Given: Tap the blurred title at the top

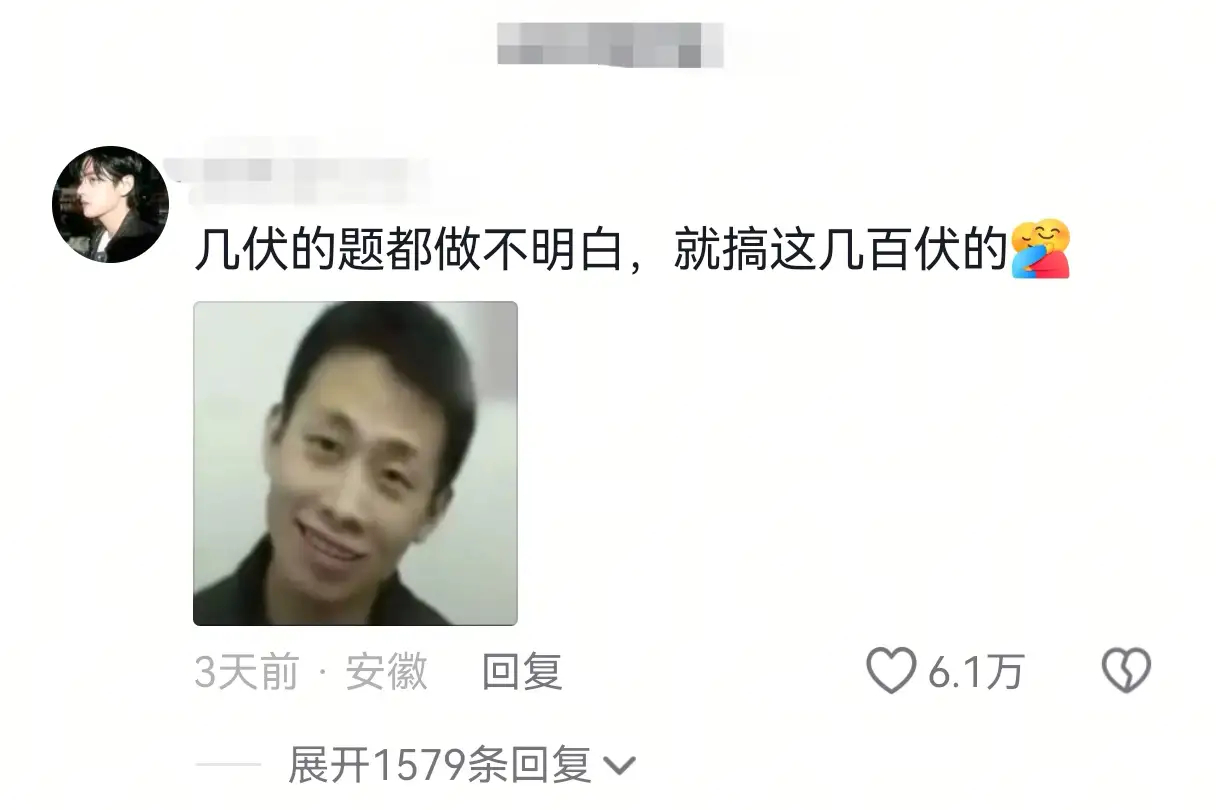Looking at the screenshot, I should 610,41.
